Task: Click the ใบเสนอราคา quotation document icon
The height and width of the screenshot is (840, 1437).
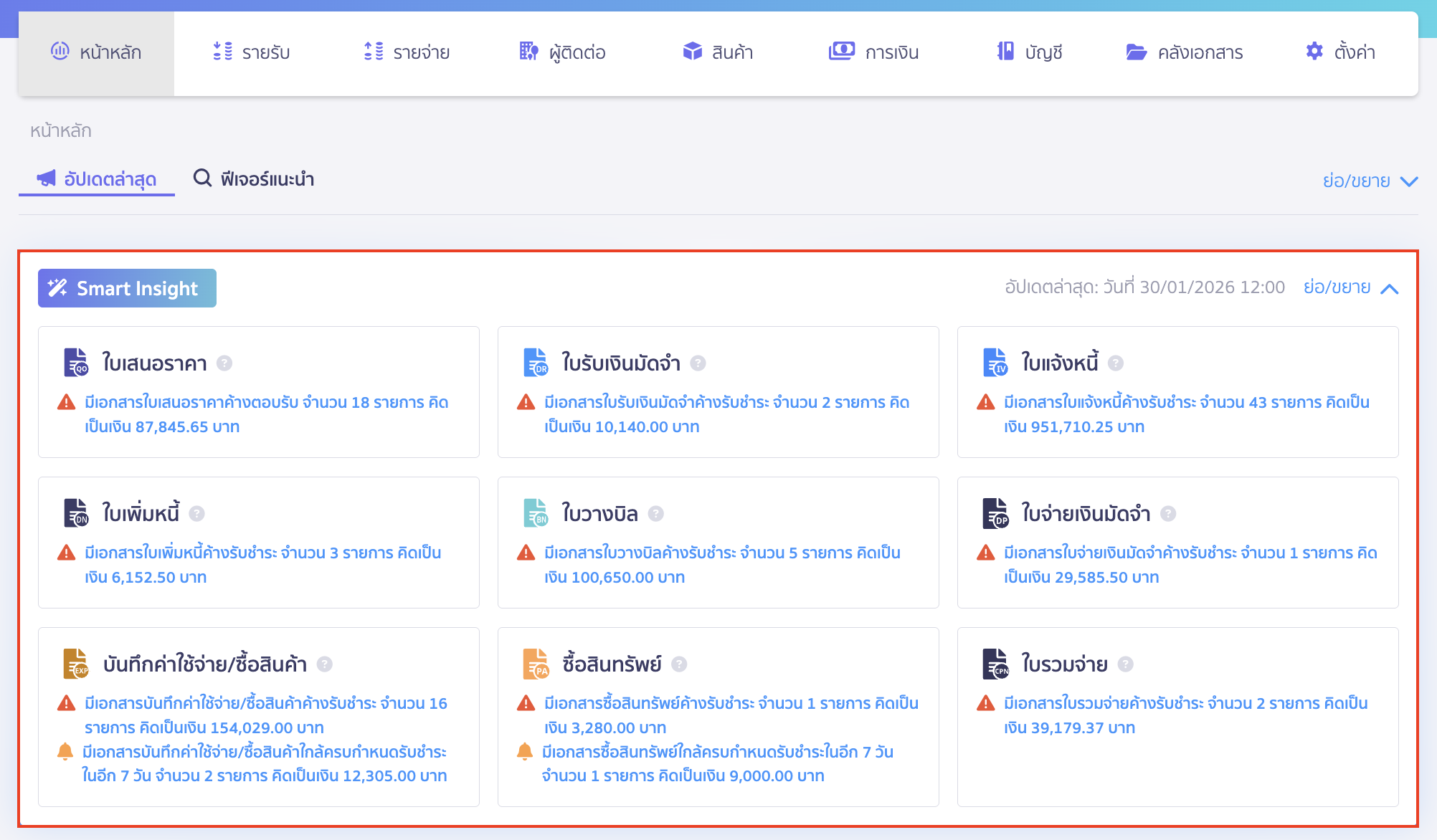Action: [75, 362]
